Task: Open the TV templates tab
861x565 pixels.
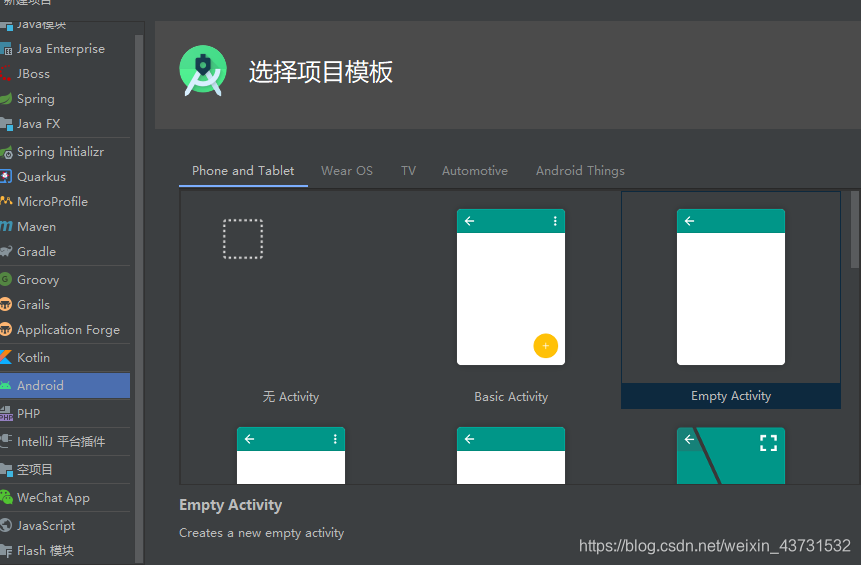Action: (x=409, y=171)
